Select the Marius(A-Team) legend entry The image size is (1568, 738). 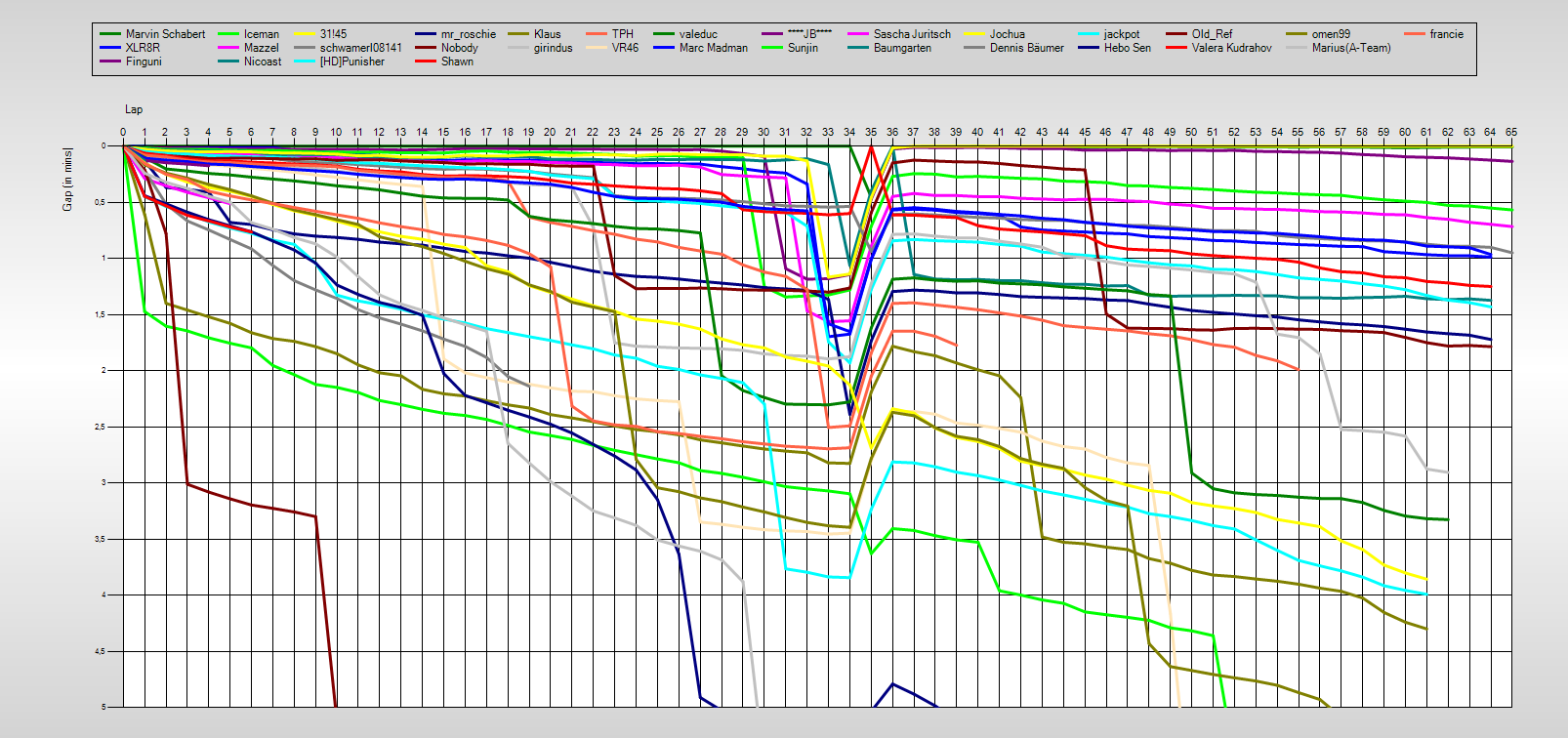click(x=1350, y=48)
